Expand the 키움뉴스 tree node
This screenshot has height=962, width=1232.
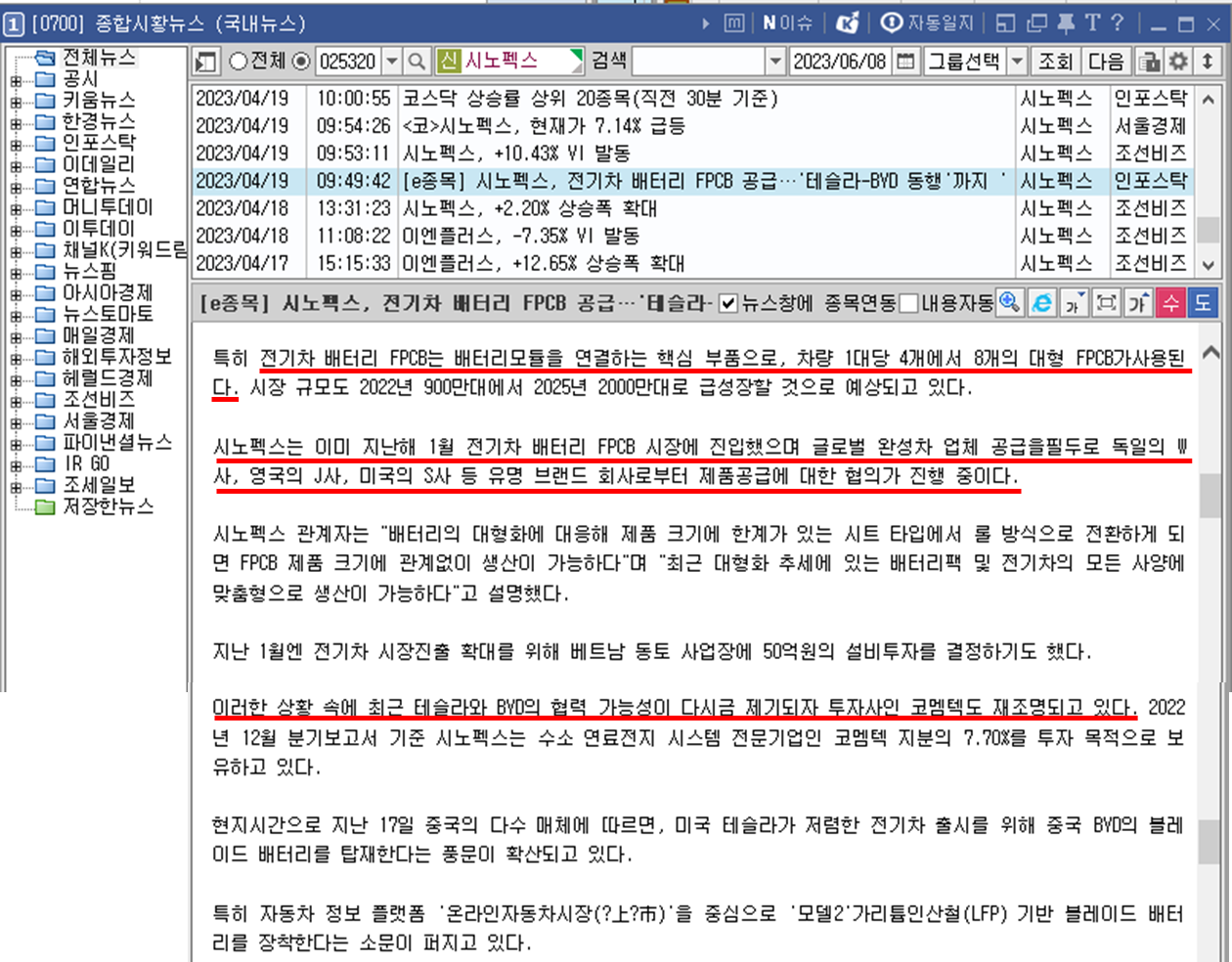[16, 101]
